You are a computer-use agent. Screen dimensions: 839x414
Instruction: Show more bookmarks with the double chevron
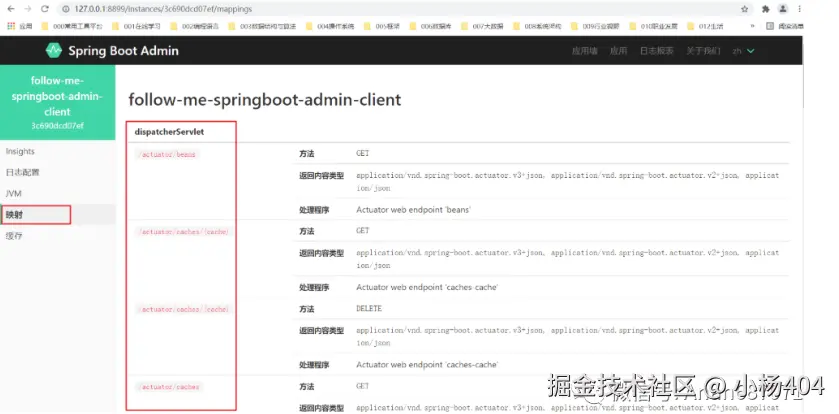753,26
